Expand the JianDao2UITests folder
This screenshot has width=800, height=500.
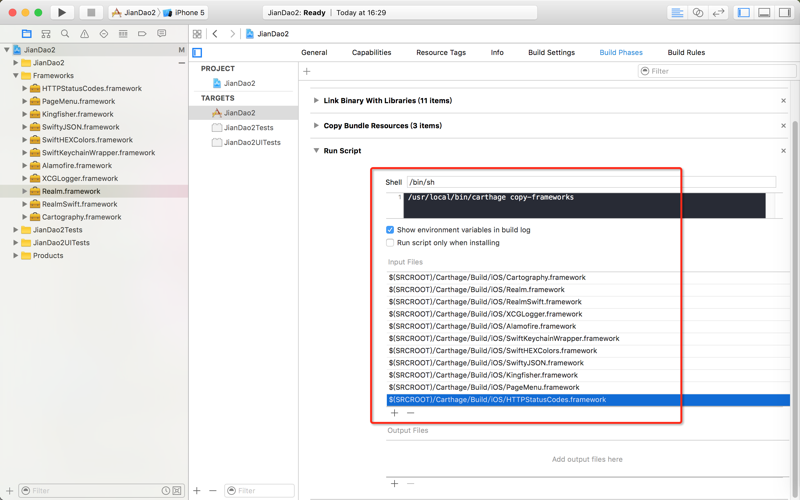pos(15,242)
